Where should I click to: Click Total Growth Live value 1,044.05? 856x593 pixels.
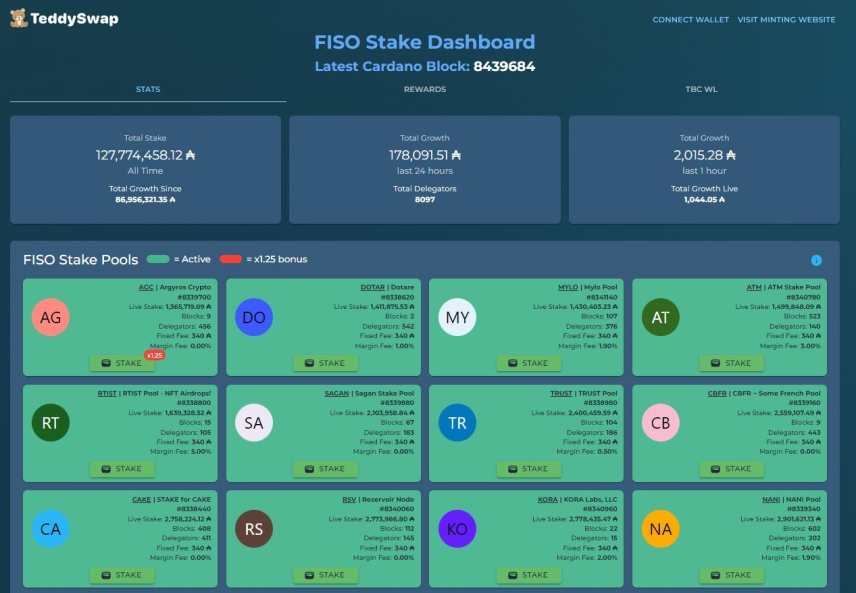pyautogui.click(x=704, y=200)
